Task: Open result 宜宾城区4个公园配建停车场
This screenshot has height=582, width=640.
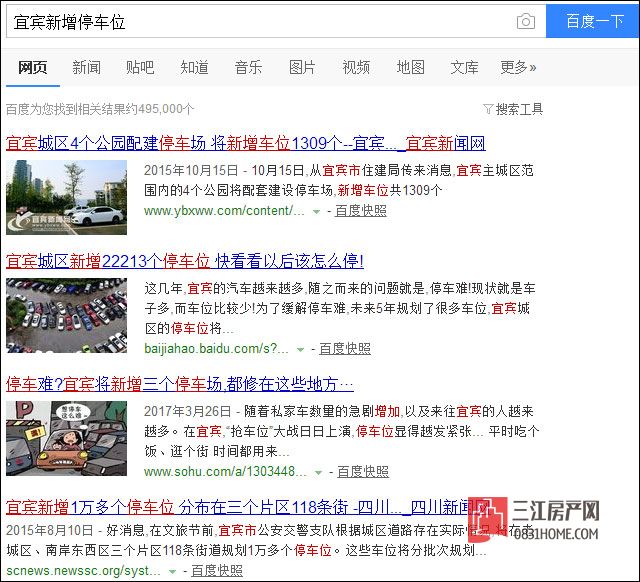Action: (246, 143)
